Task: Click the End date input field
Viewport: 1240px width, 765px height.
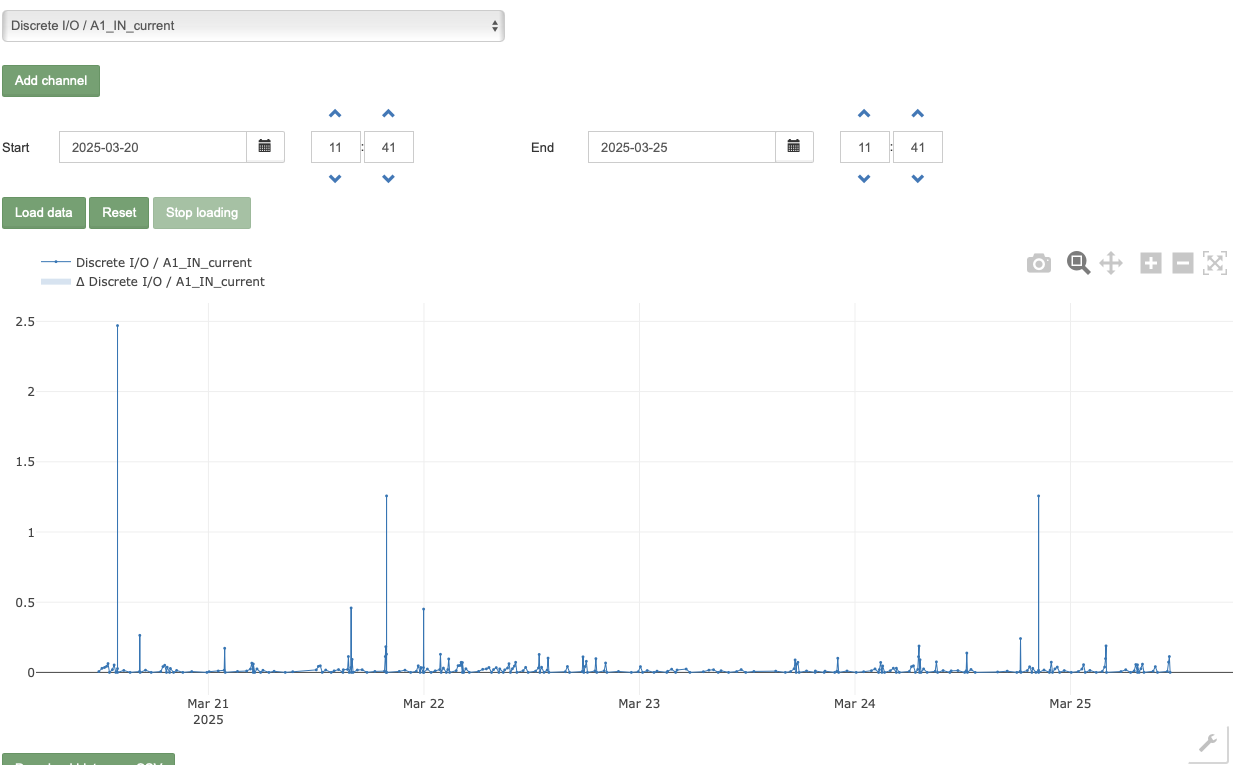Action: click(682, 147)
